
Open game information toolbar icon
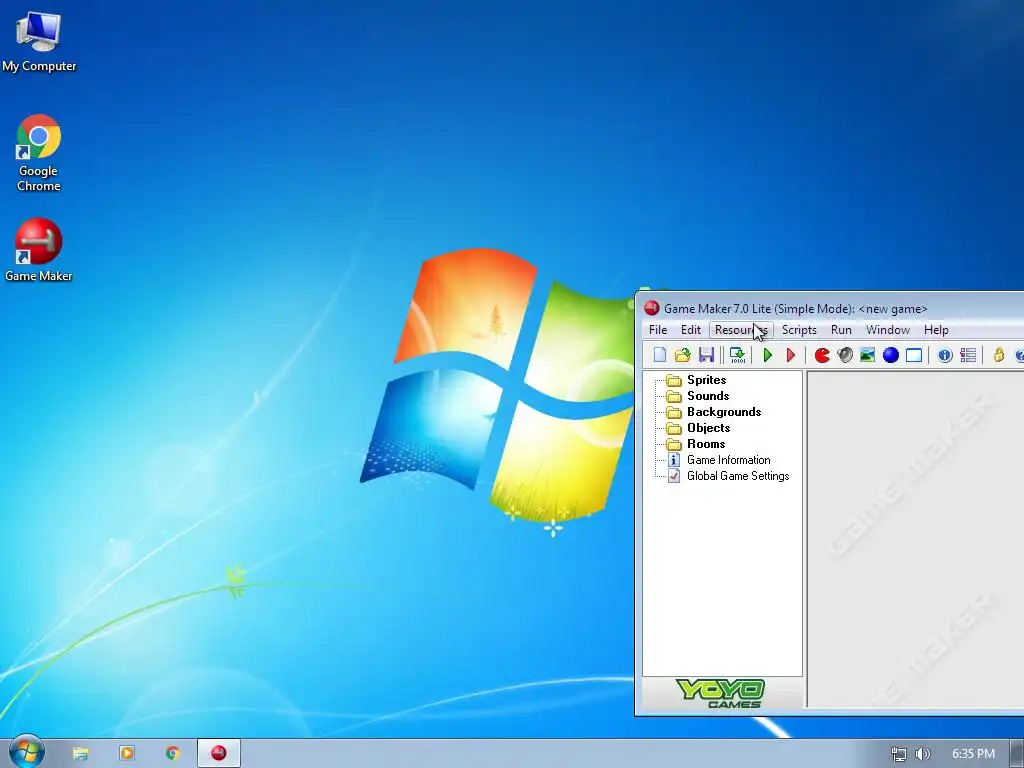click(945, 355)
